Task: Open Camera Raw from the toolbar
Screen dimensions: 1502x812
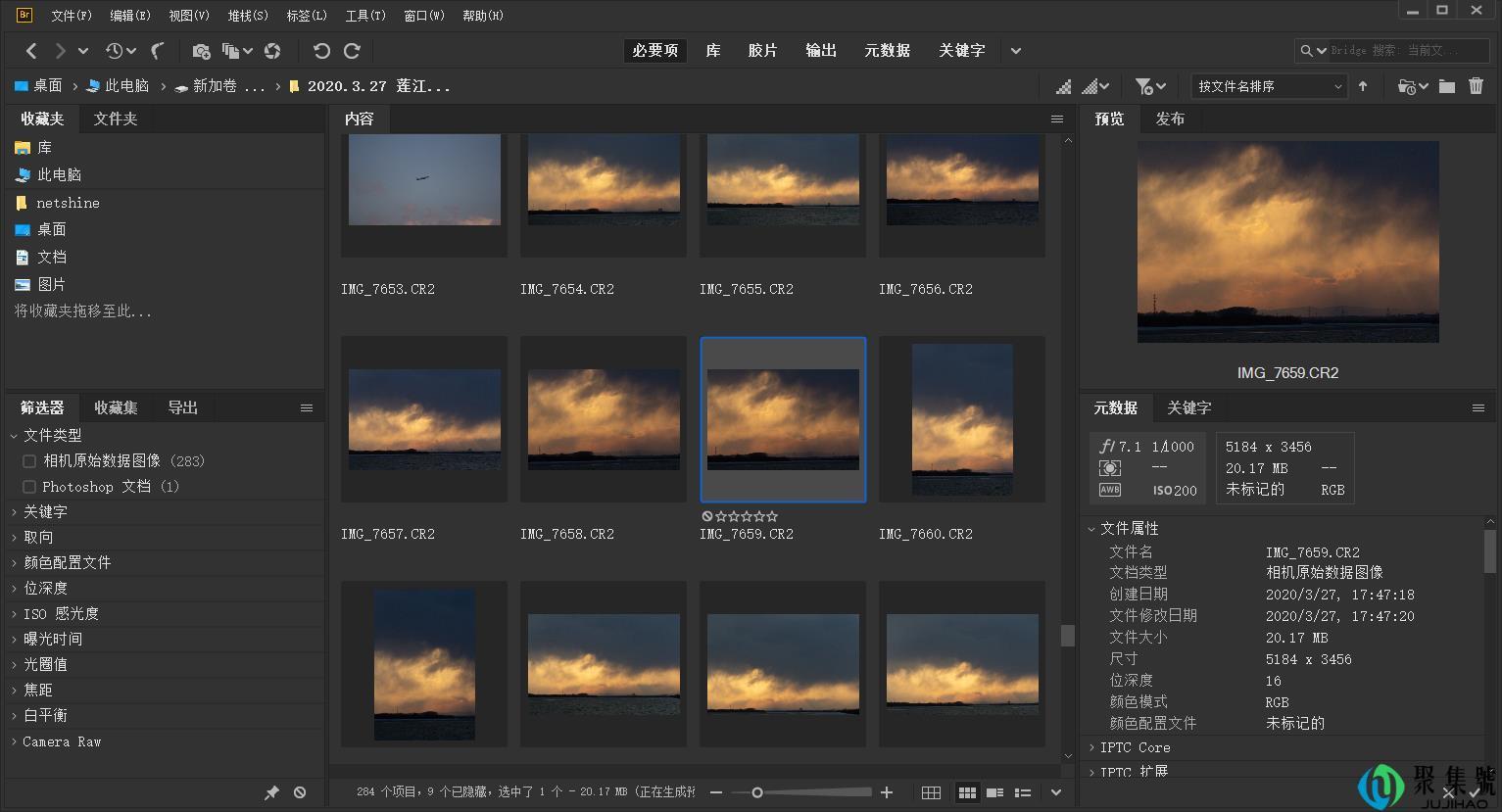Action: 273,51
